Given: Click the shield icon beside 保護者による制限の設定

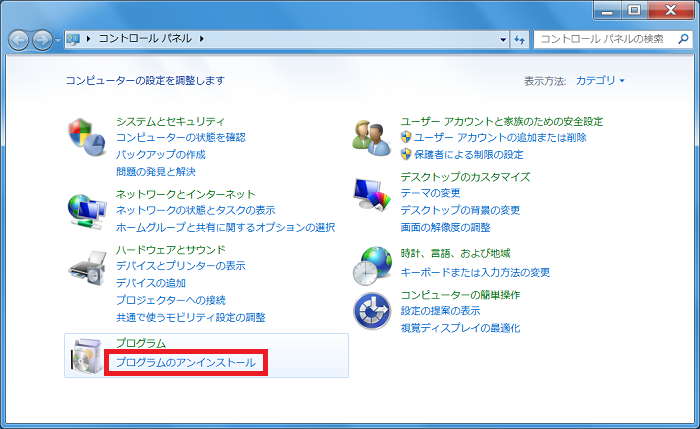Looking at the screenshot, I should click(406, 154).
